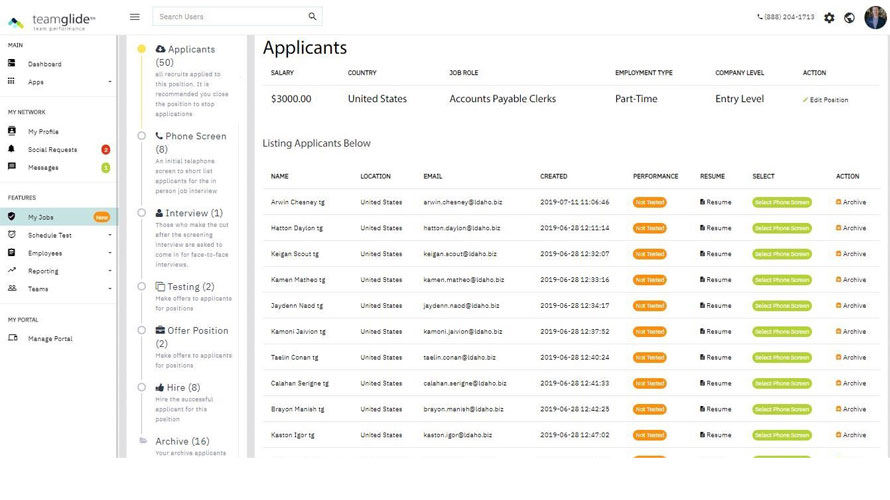Click the Edit Position link
The image size is (890, 500).
[x=825, y=100]
